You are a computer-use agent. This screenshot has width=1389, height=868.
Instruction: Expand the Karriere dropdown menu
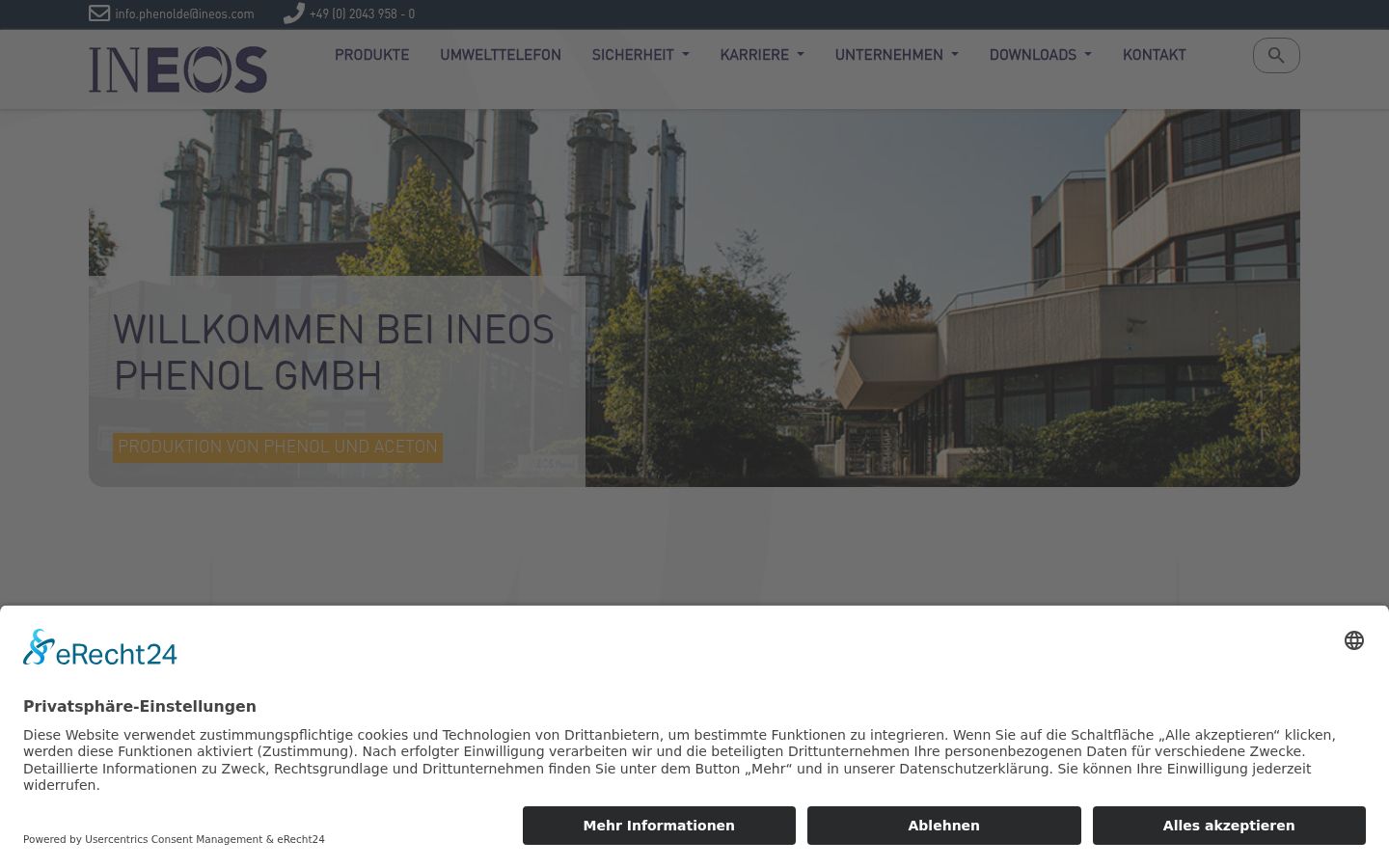(762, 55)
